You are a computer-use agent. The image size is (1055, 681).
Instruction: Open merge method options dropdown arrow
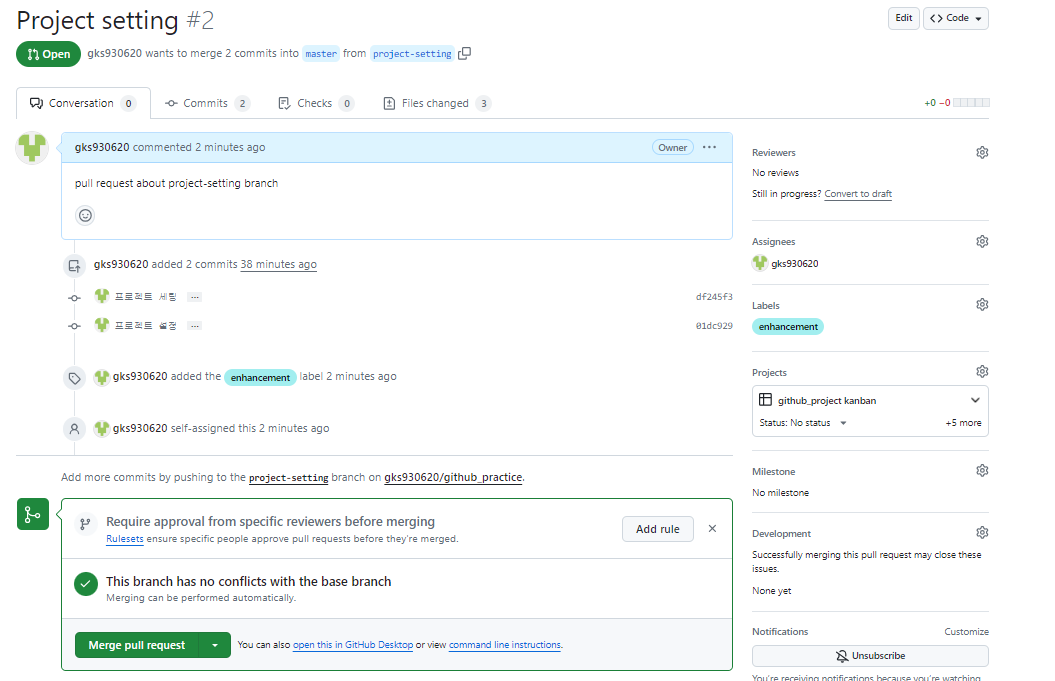click(215, 645)
